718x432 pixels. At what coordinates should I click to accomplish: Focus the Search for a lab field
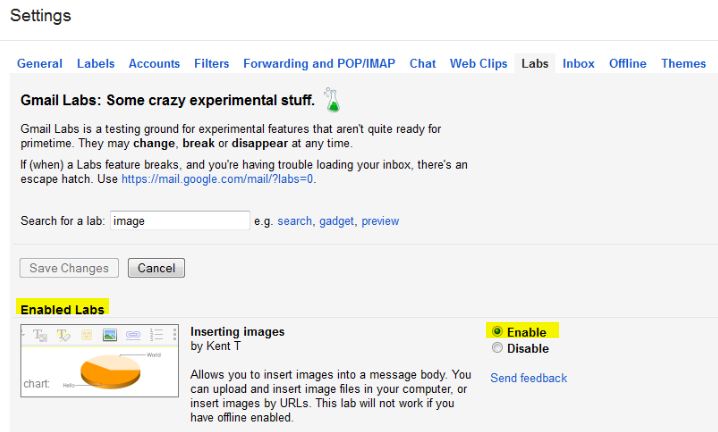point(180,221)
